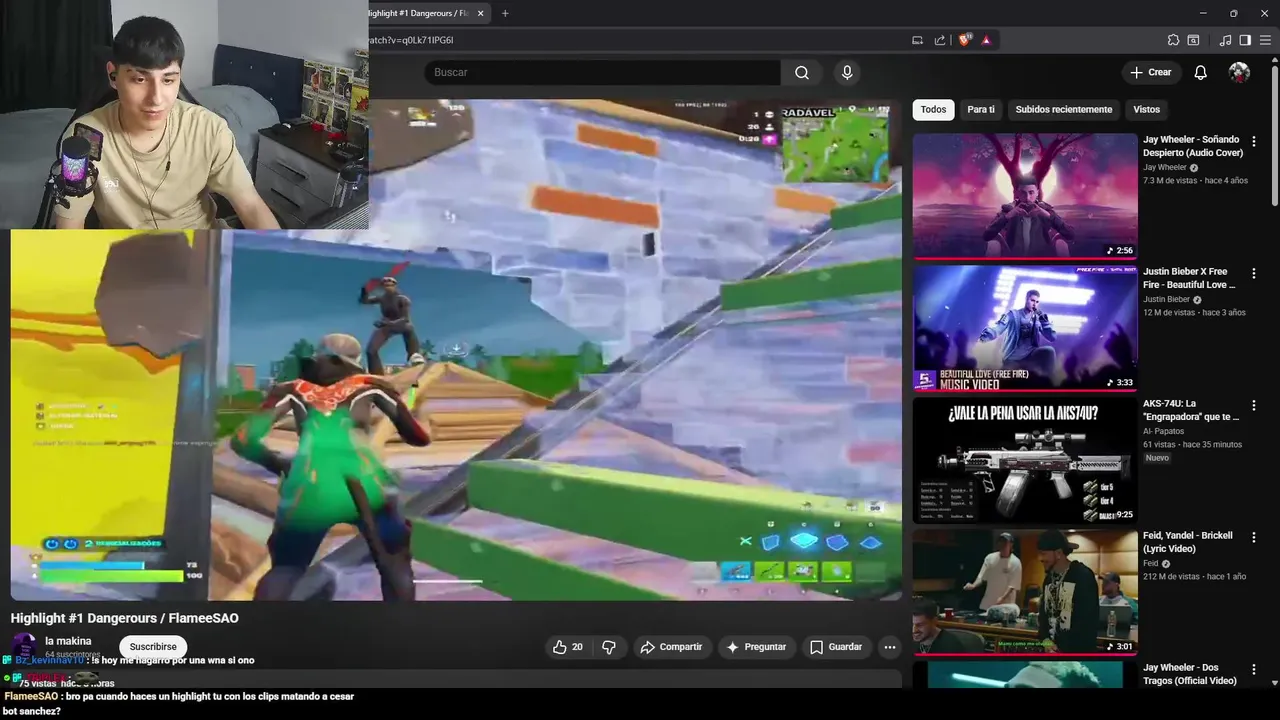Open options menu for Justin Bieber Beautiful Love
This screenshot has width=1280, height=720.
tap(1254, 273)
